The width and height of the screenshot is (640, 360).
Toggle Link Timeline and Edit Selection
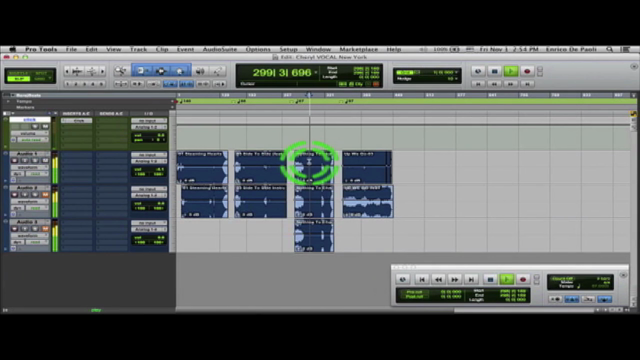click(x=187, y=84)
